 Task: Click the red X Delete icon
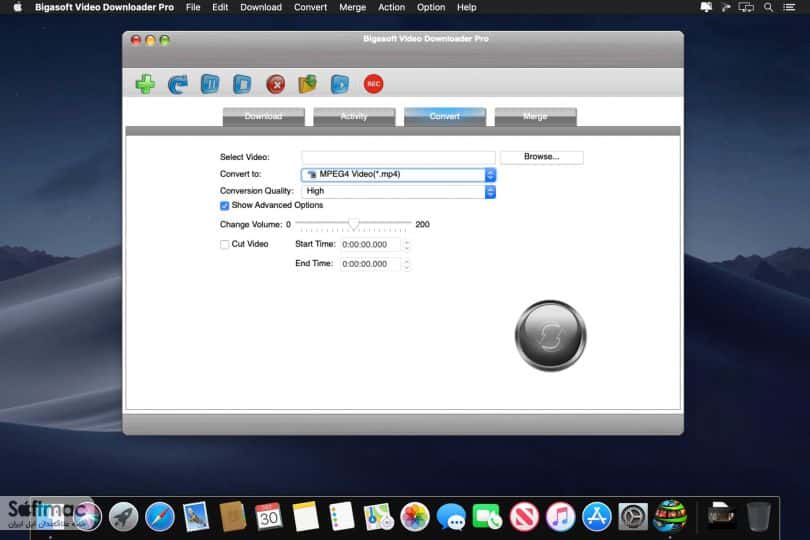pyautogui.click(x=275, y=84)
